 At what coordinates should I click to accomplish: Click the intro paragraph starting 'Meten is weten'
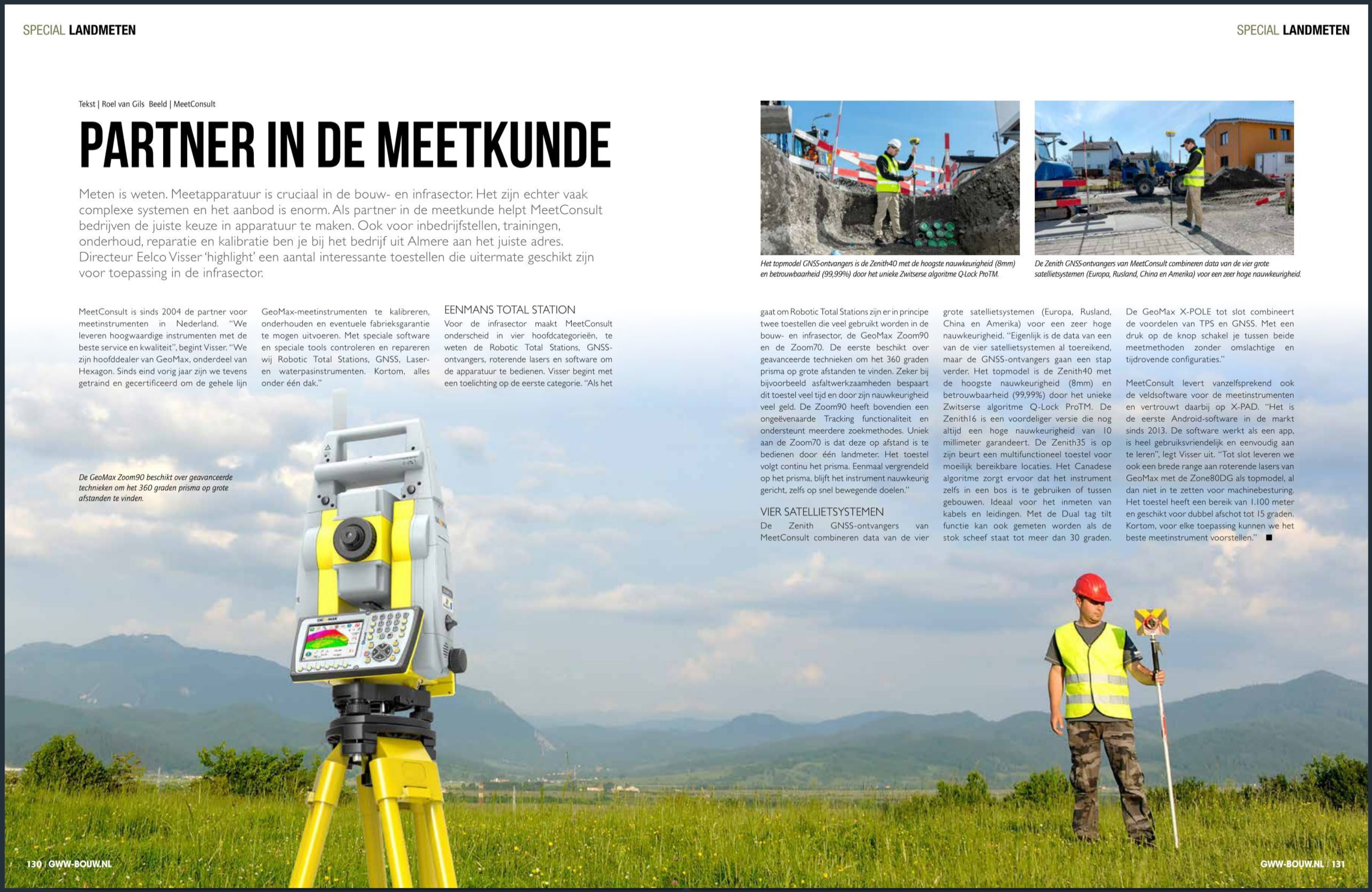[341, 233]
